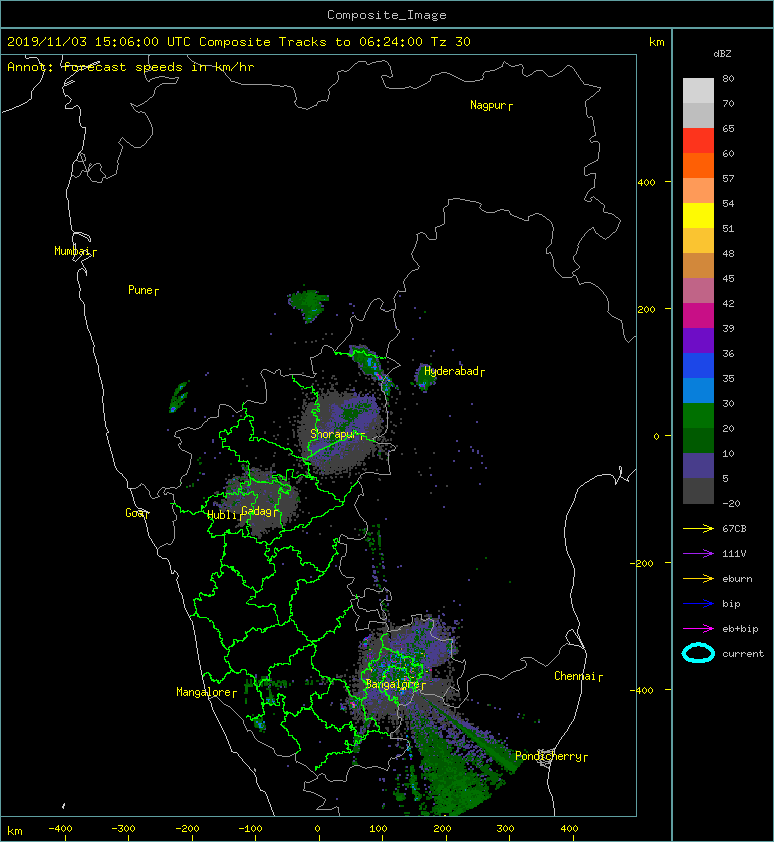
Task: Click the Hubli label on the map
Action: click(224, 515)
